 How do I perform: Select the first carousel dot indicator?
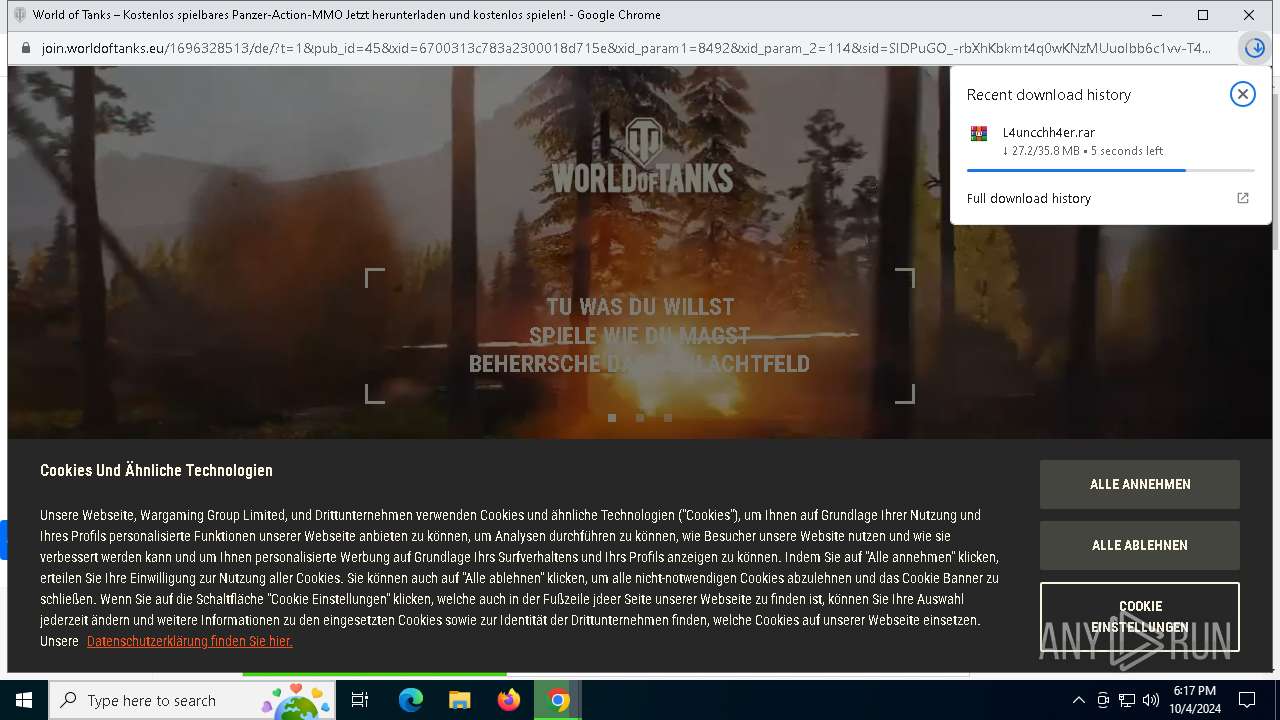pyautogui.click(x=612, y=418)
